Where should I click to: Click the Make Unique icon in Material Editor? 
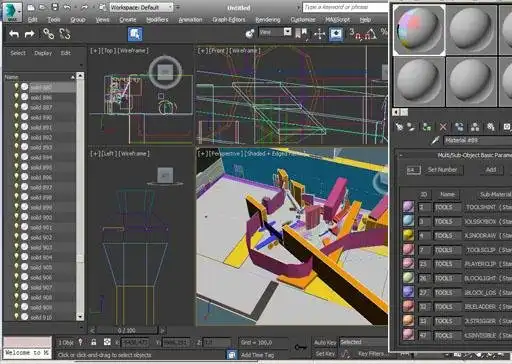tap(475, 127)
